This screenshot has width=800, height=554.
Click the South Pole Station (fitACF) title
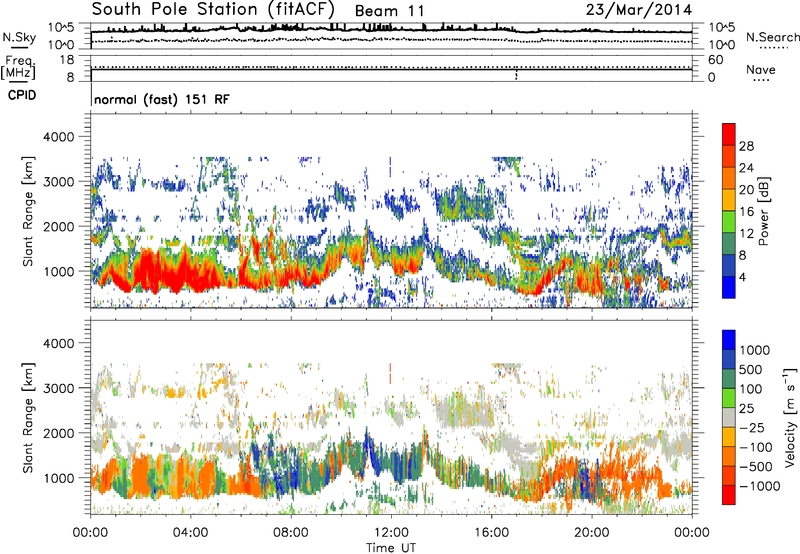(213, 9)
